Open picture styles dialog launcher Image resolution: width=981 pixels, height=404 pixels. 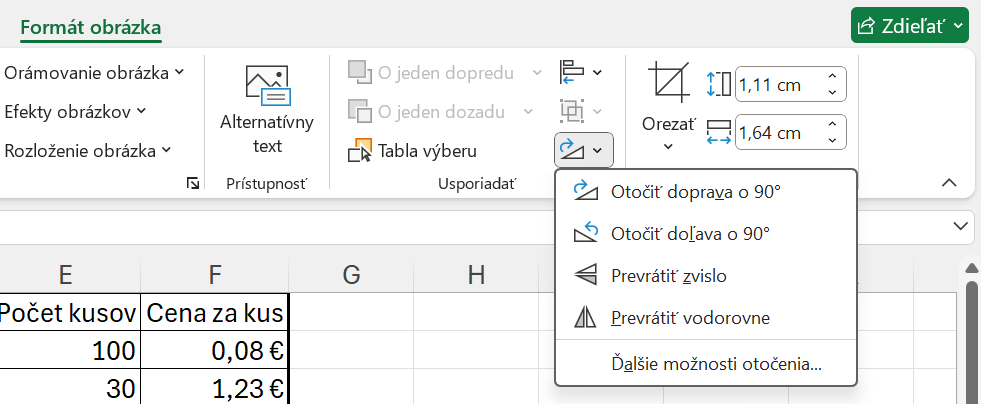click(193, 183)
